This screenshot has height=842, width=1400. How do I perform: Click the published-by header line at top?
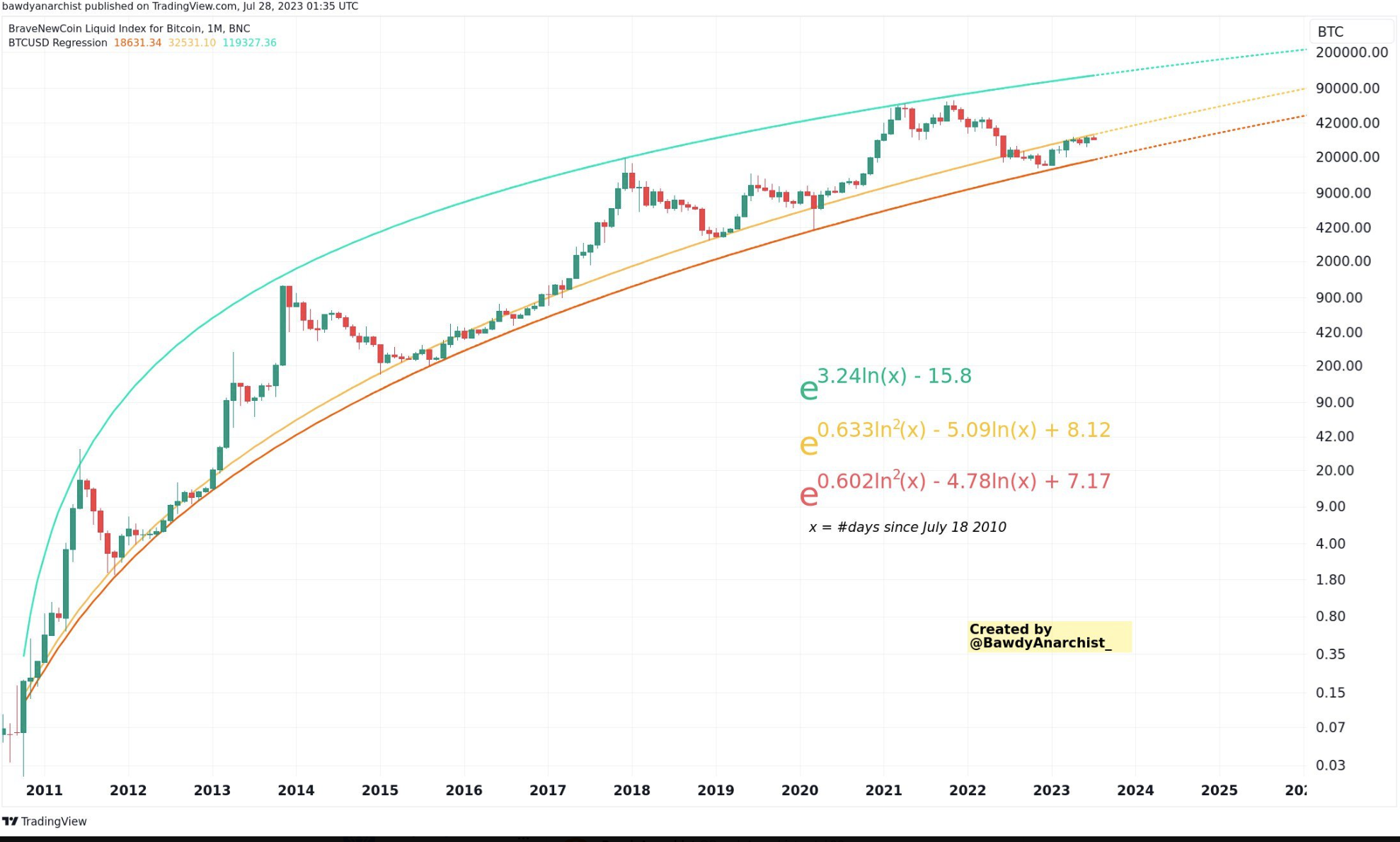pyautogui.click(x=180, y=6)
